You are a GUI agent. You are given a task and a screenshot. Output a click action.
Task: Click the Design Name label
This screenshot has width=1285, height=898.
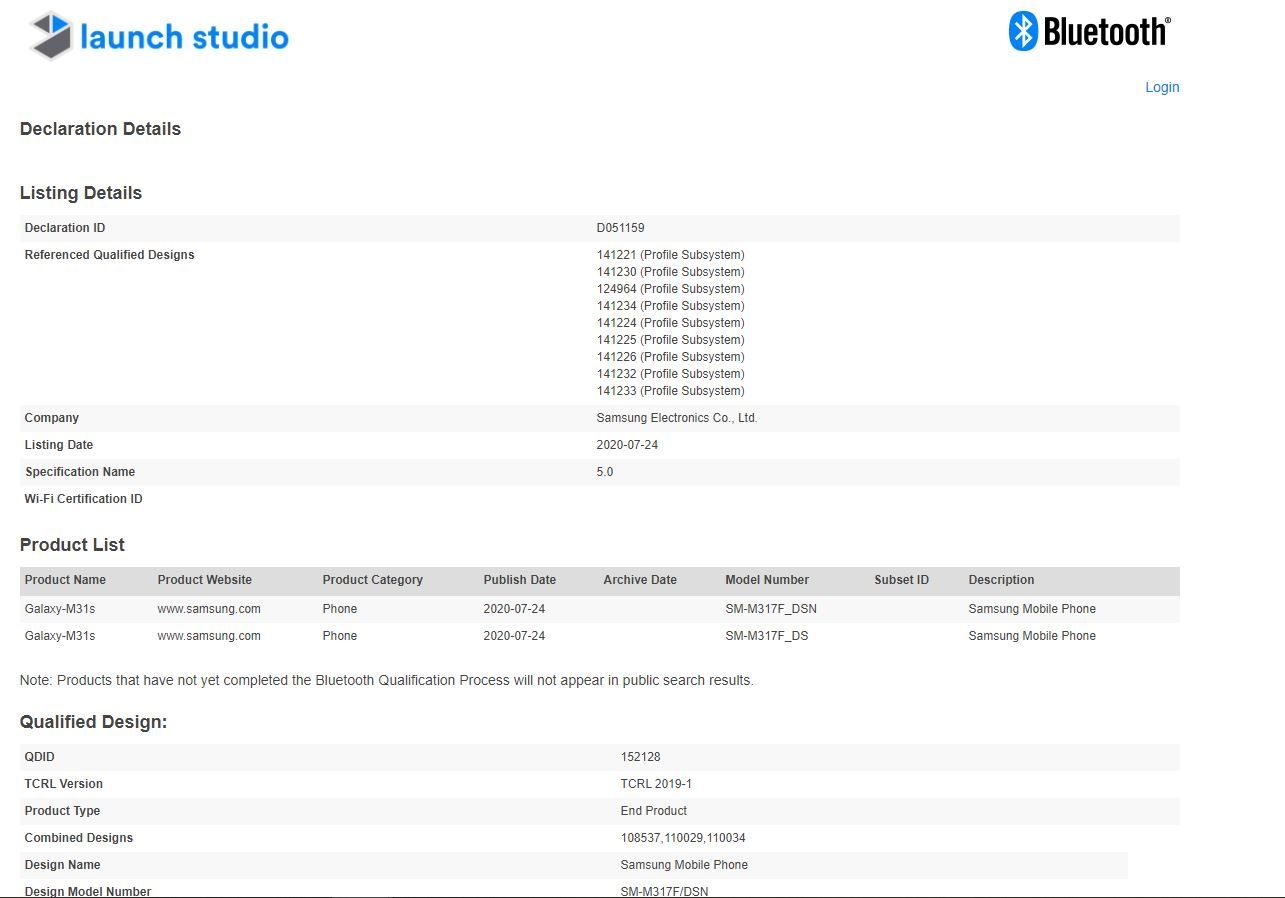[62, 865]
